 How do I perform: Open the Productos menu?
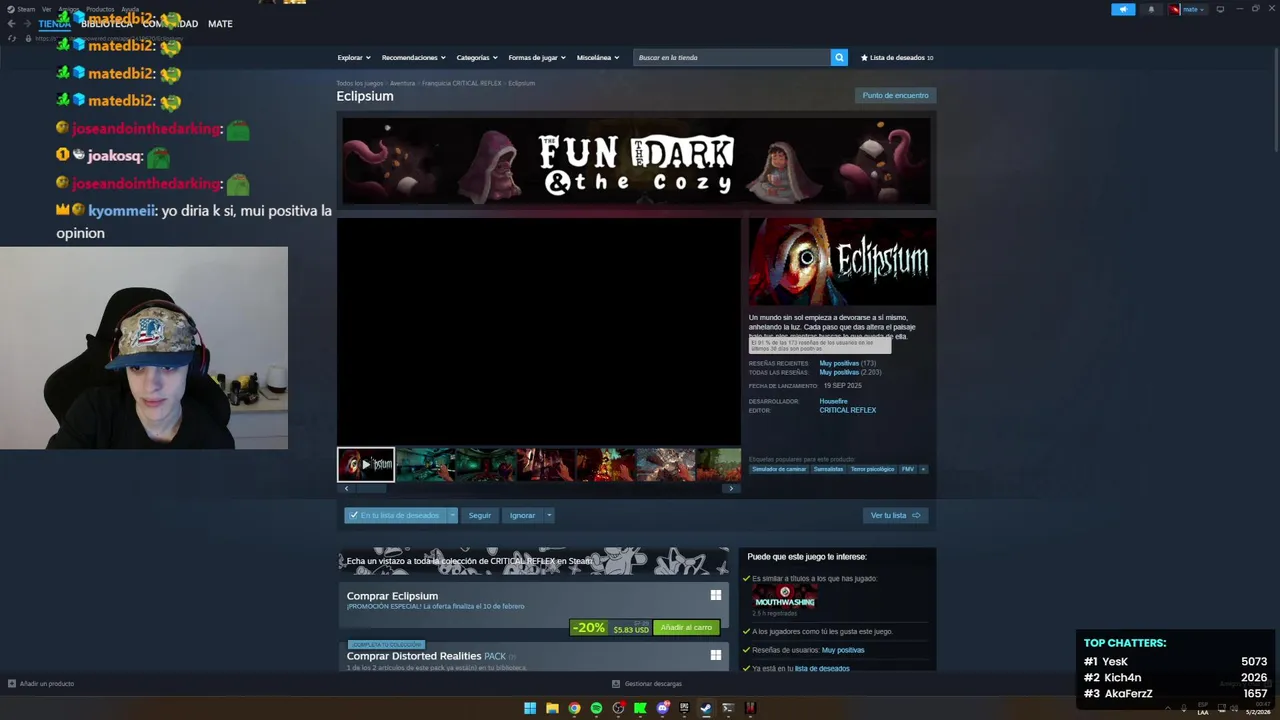point(100,9)
